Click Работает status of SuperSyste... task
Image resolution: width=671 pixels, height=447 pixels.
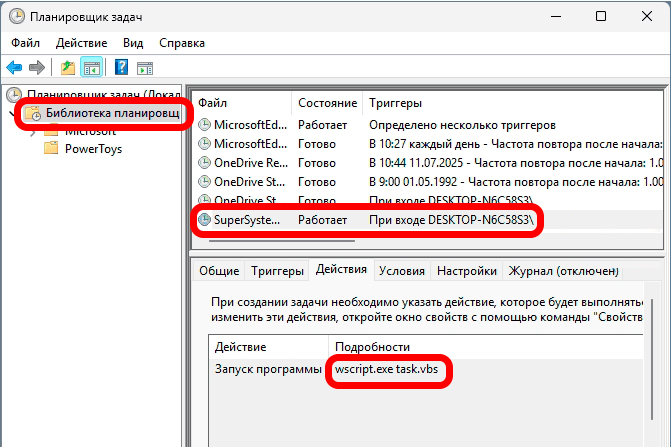(x=322, y=220)
